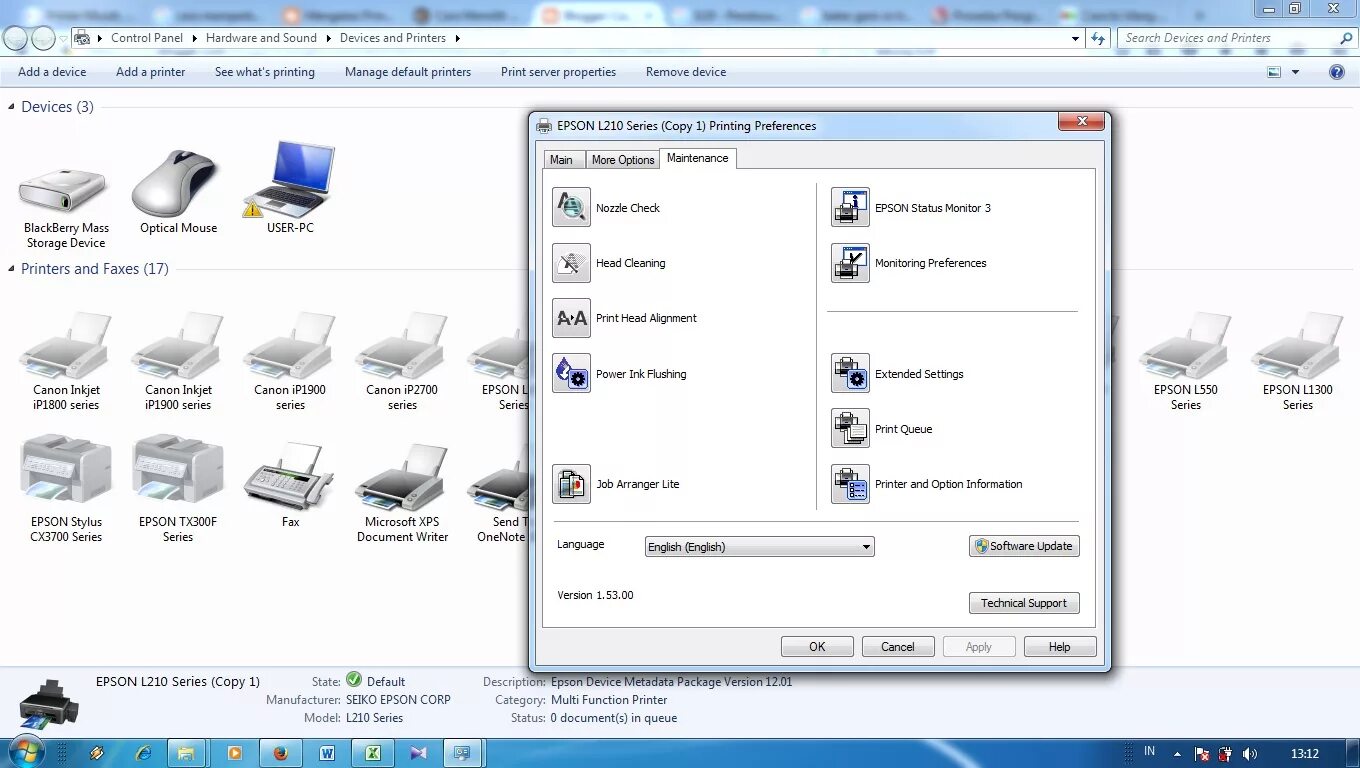Open Extended Settings icon
This screenshot has height=768, width=1360.
coord(850,373)
